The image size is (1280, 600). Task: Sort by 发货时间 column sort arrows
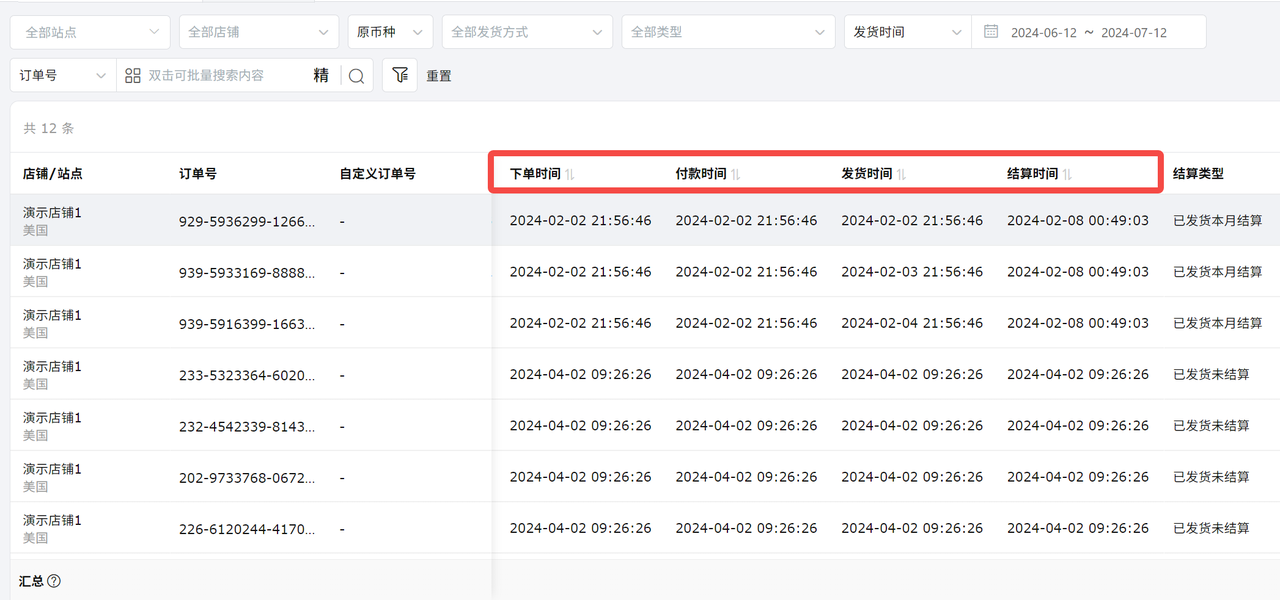[901, 174]
